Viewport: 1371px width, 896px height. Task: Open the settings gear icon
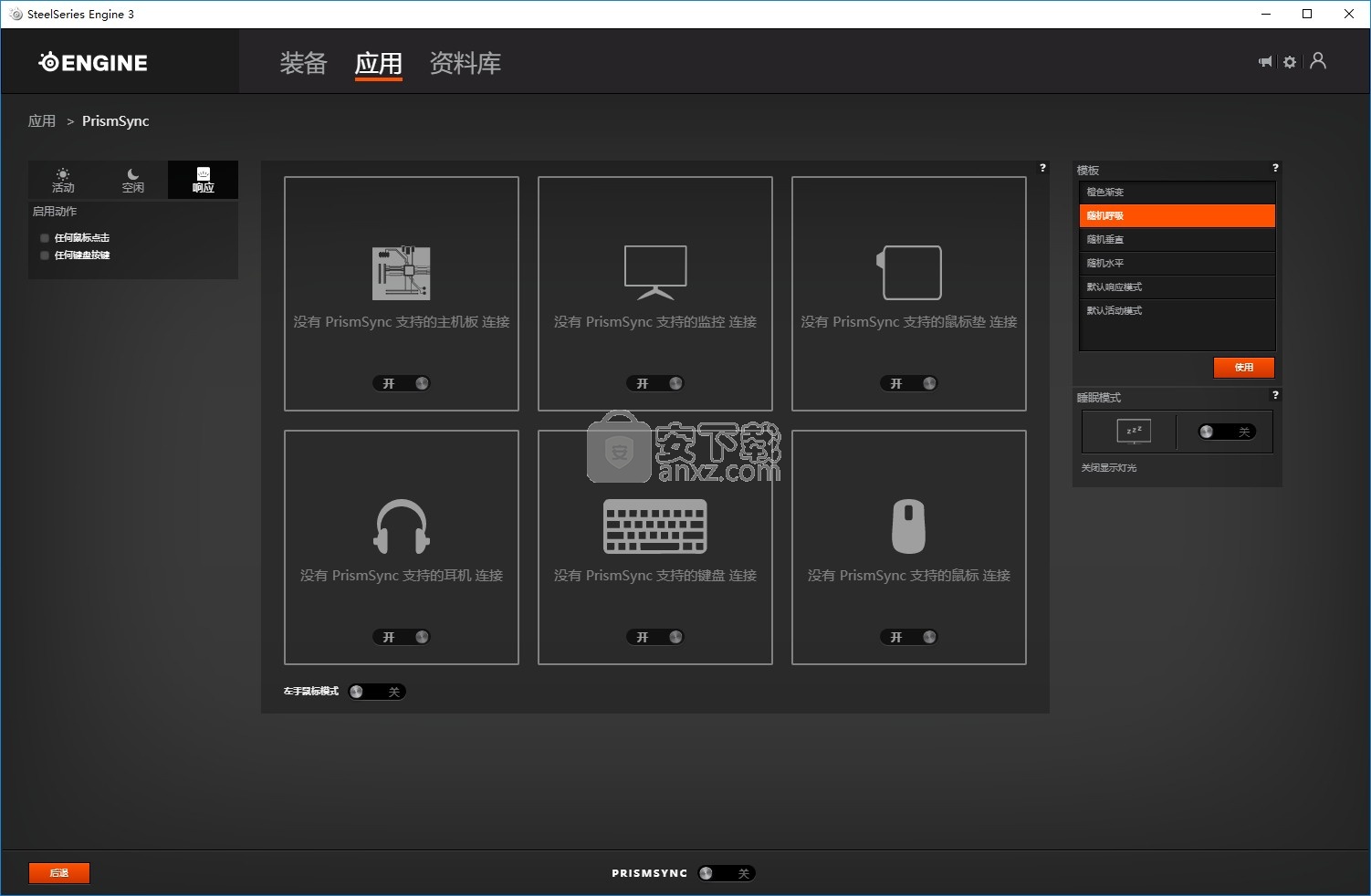(1290, 62)
